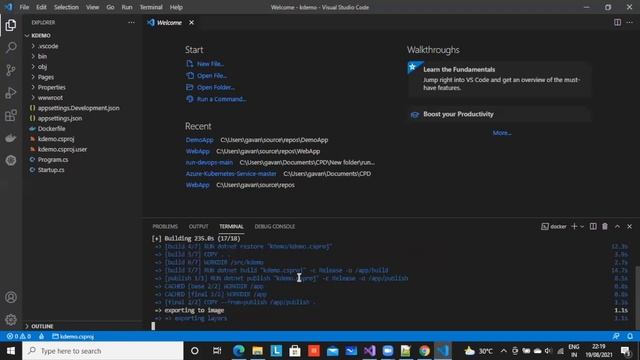Viewport: 640px width, 360px height.
Task: Open the Terminal menu
Action: [151, 7]
